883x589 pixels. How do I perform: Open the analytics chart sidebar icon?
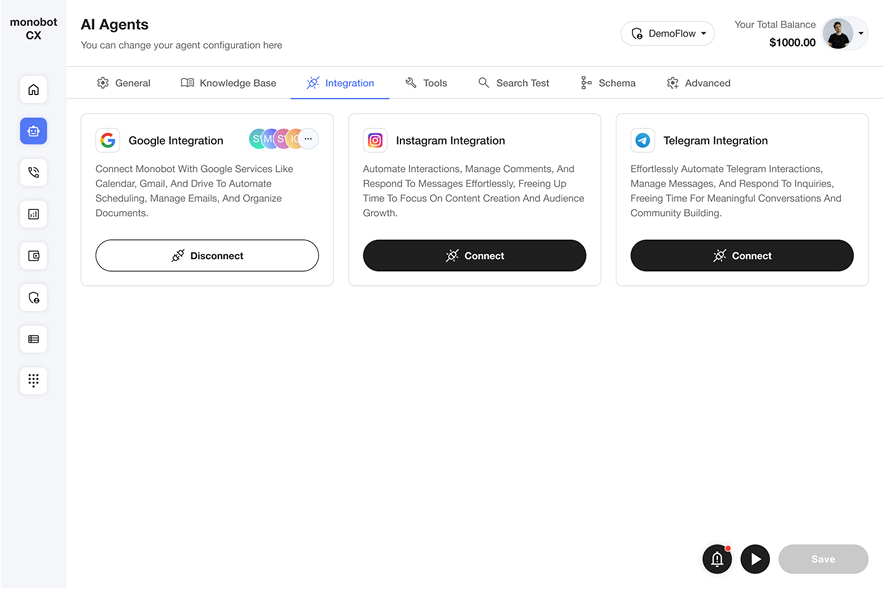[33, 214]
